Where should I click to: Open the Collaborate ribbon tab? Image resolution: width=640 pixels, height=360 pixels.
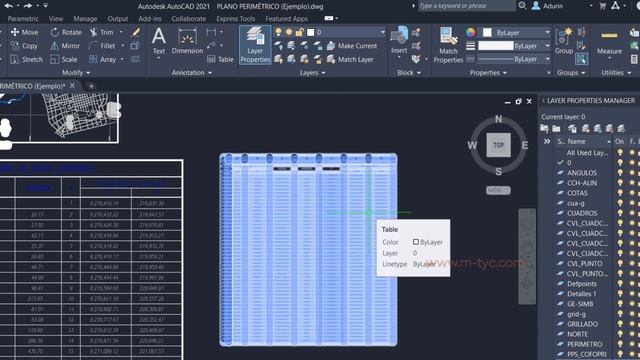189,18
